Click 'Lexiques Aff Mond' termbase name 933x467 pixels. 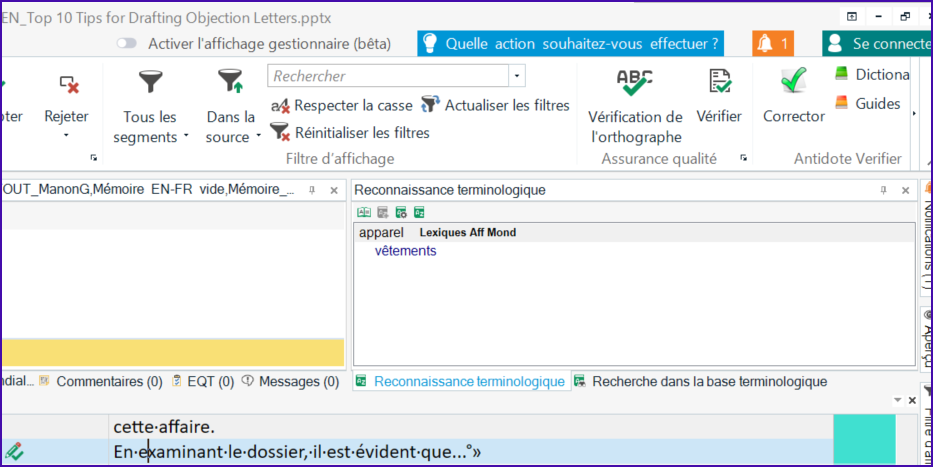[x=468, y=233]
